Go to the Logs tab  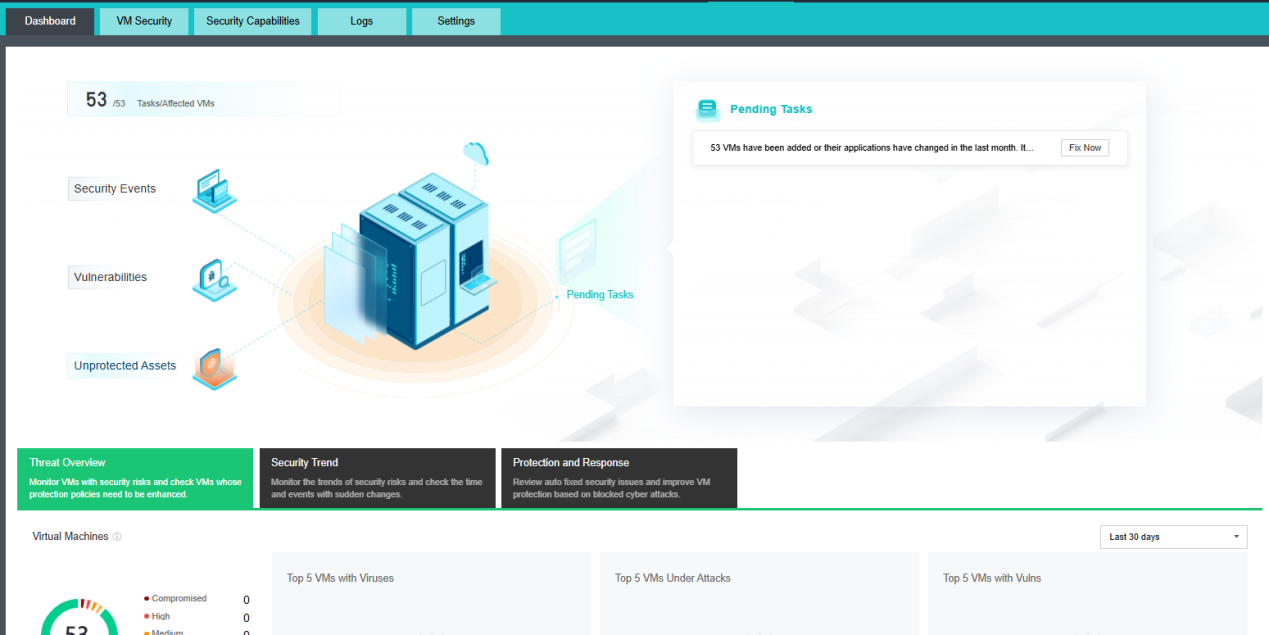coord(362,21)
